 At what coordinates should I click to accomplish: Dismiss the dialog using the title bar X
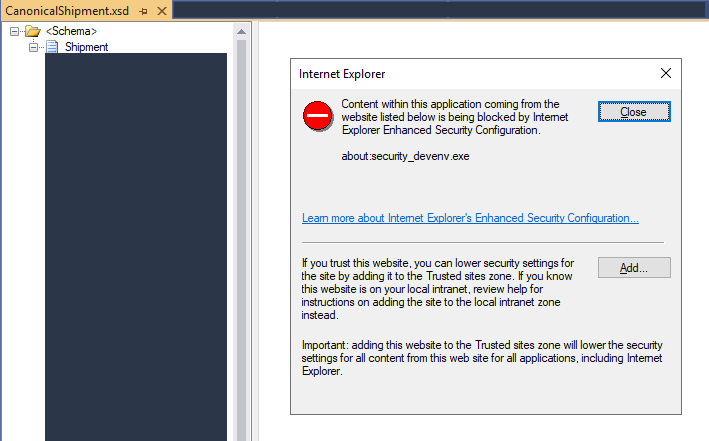(666, 73)
